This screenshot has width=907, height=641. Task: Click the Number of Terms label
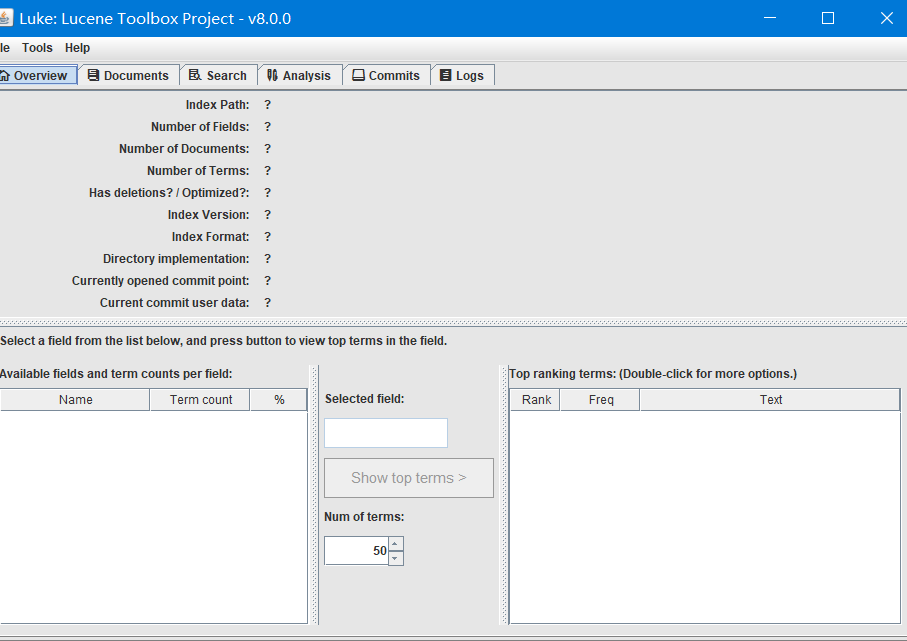[x=198, y=171]
